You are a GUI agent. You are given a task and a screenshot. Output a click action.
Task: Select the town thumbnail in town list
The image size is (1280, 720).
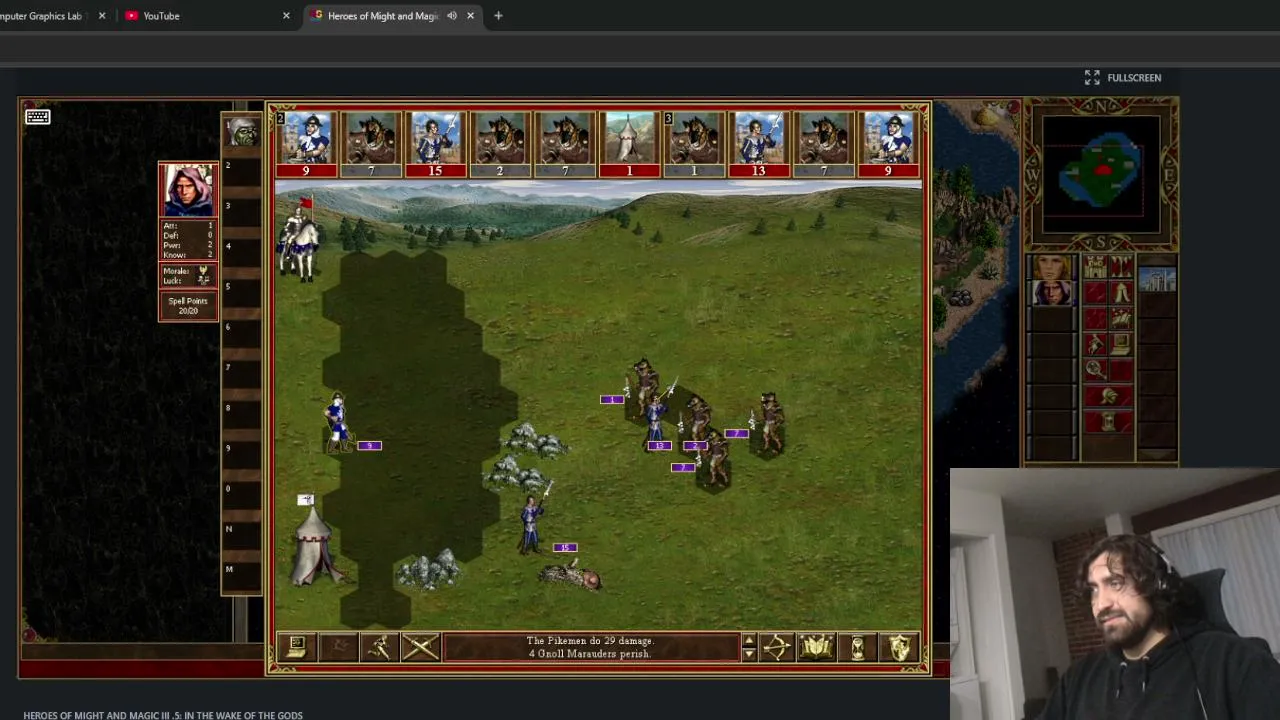coord(1157,278)
